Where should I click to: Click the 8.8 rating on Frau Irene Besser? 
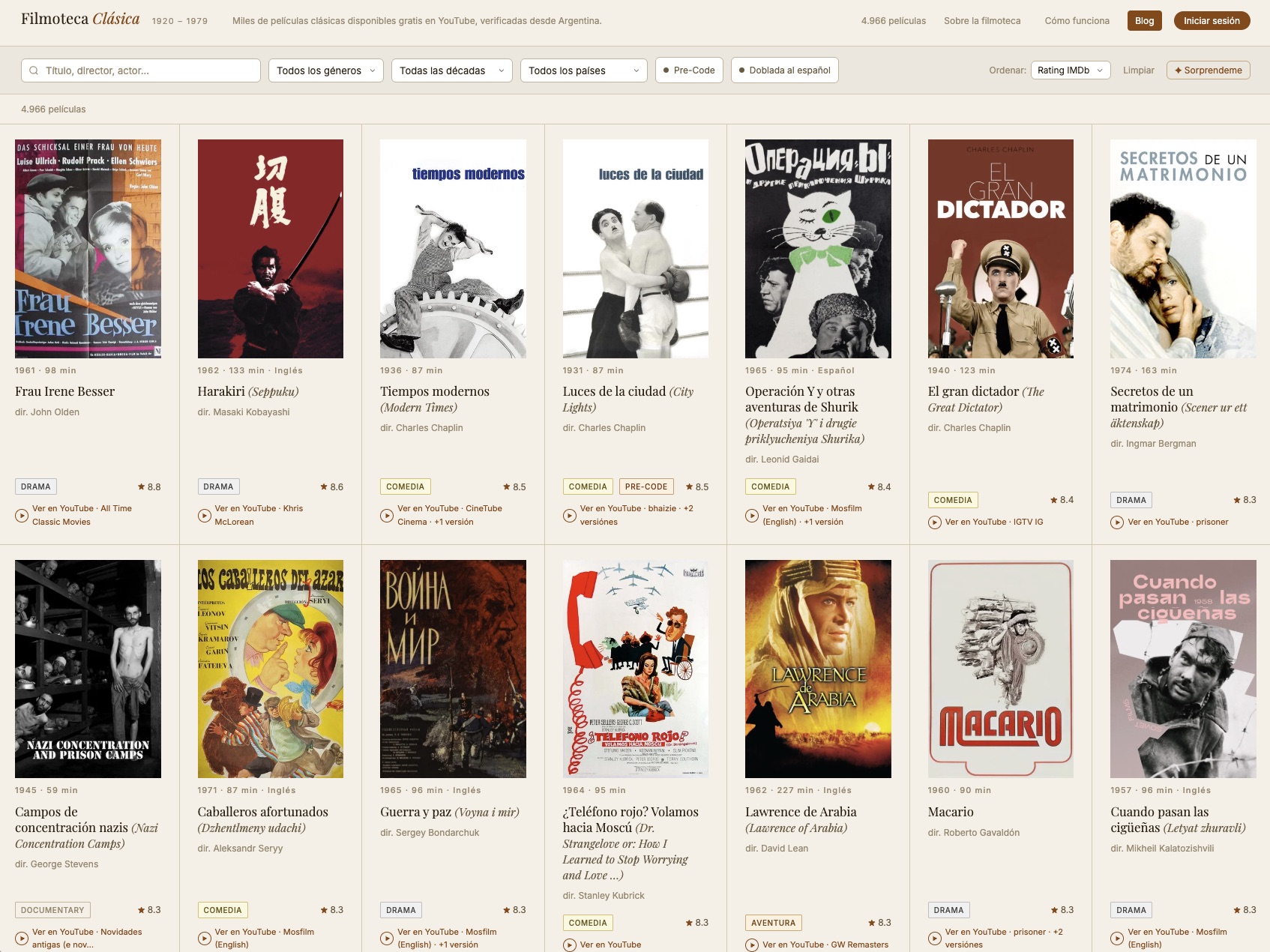click(x=149, y=487)
